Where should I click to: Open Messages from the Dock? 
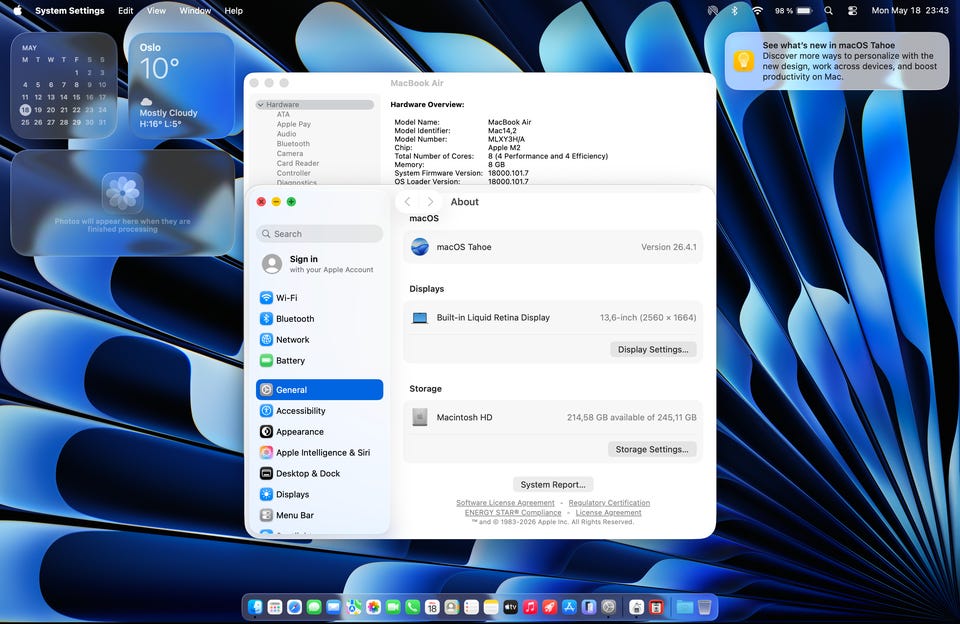314,607
